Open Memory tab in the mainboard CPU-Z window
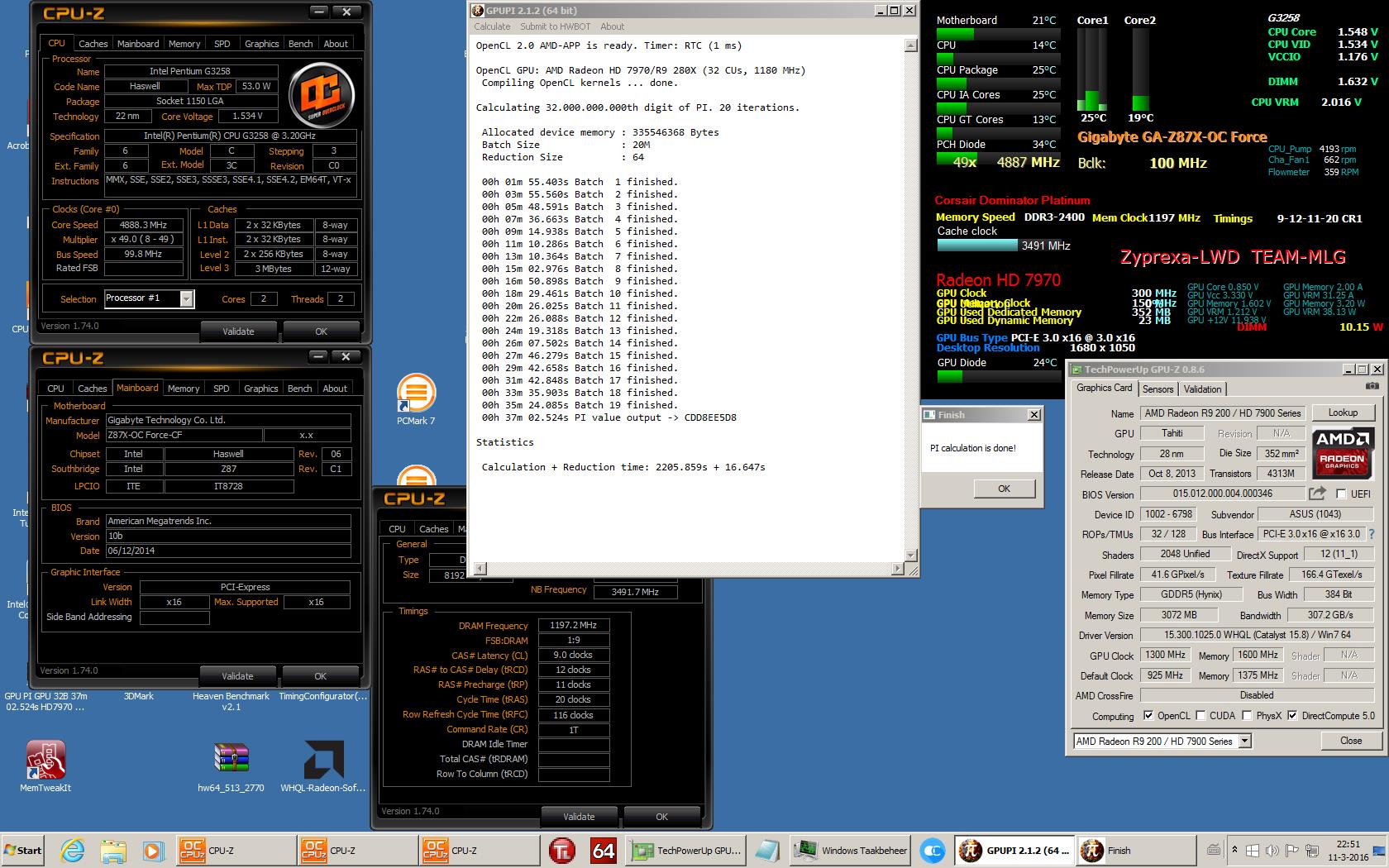Screen dimensions: 1389x868 (184, 389)
